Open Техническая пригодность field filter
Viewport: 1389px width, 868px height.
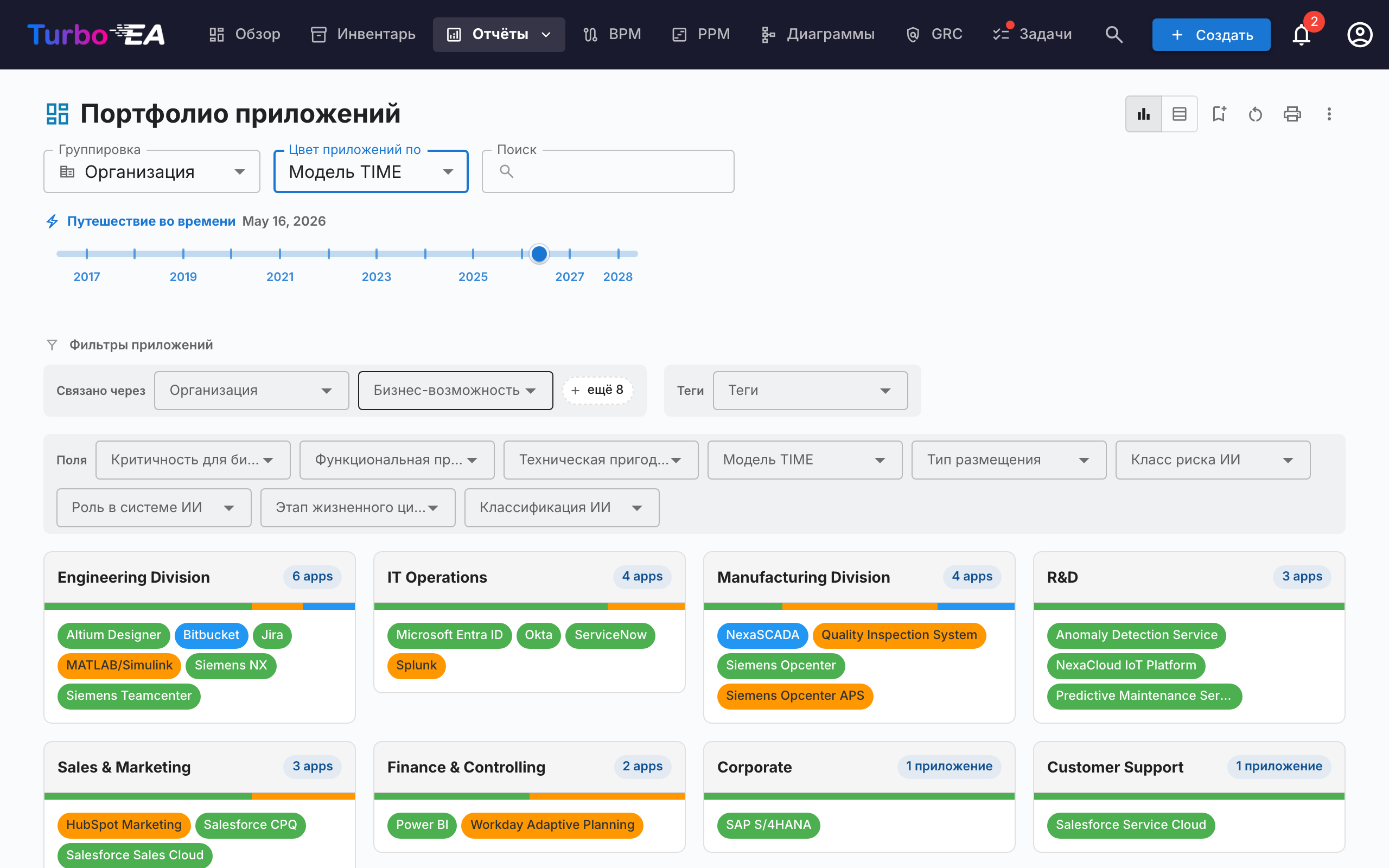coord(601,460)
